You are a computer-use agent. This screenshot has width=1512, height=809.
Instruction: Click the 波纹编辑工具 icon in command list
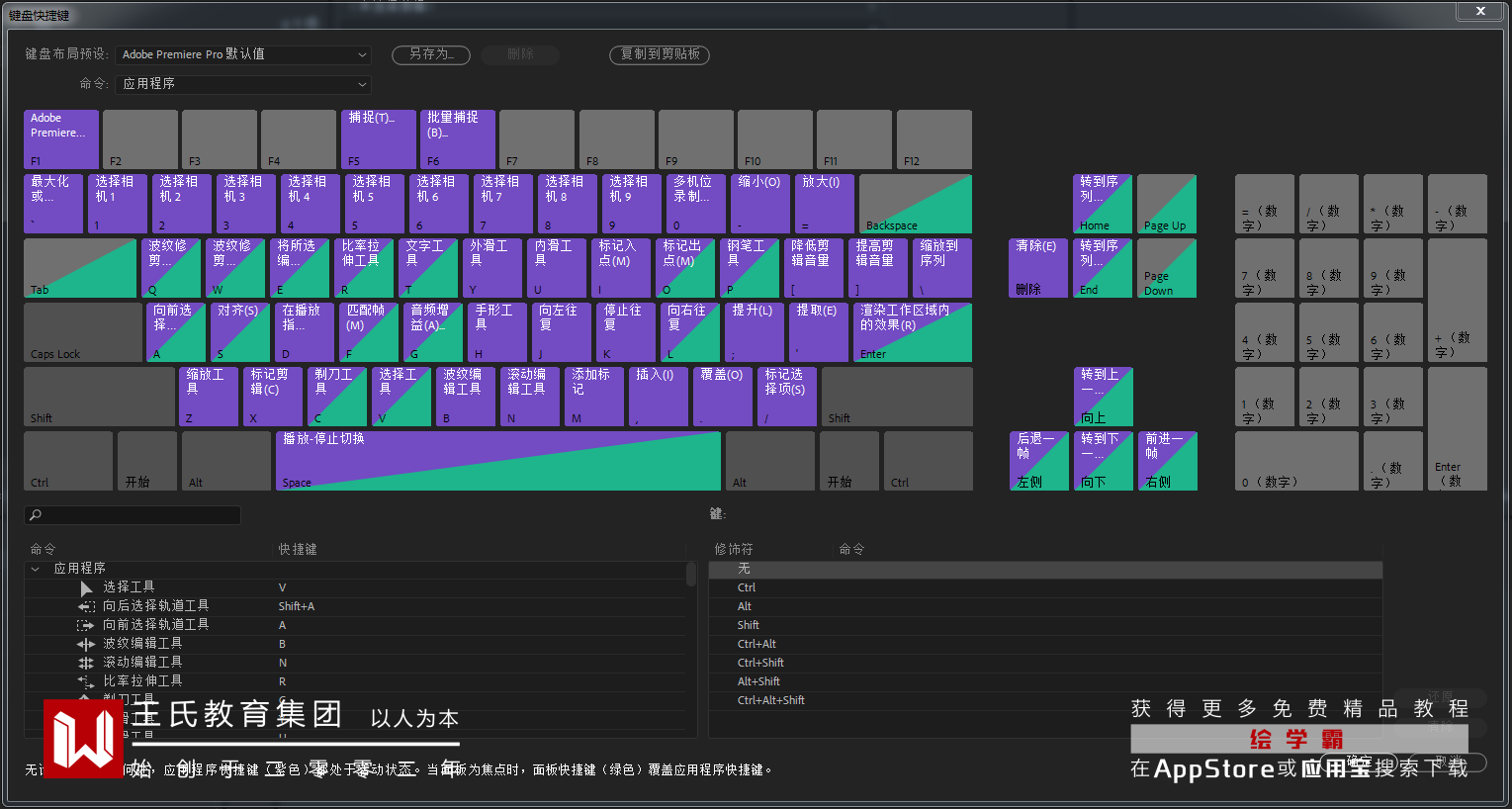[86, 644]
